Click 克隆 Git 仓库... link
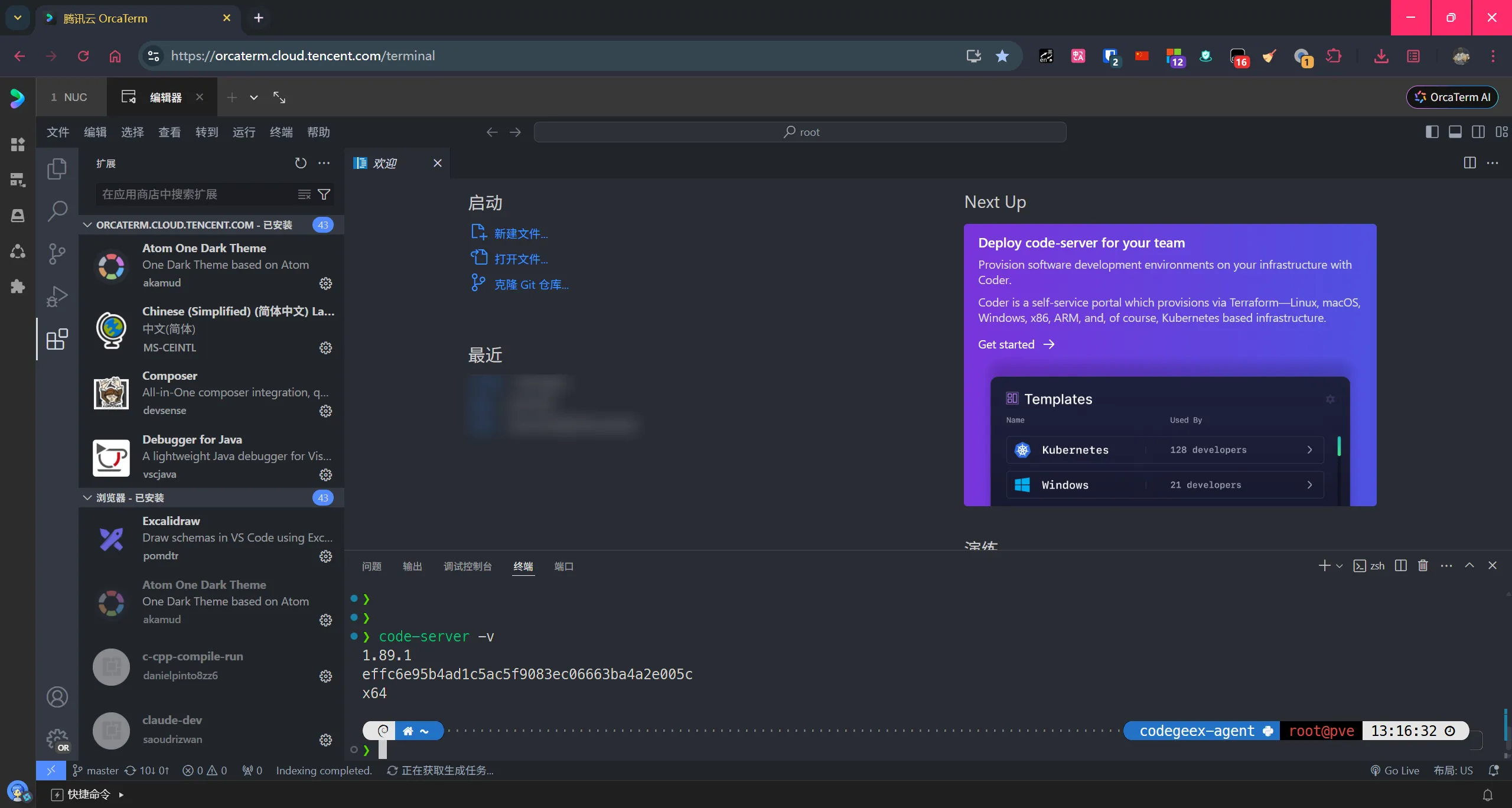The height and width of the screenshot is (808, 1512). pos(531,285)
